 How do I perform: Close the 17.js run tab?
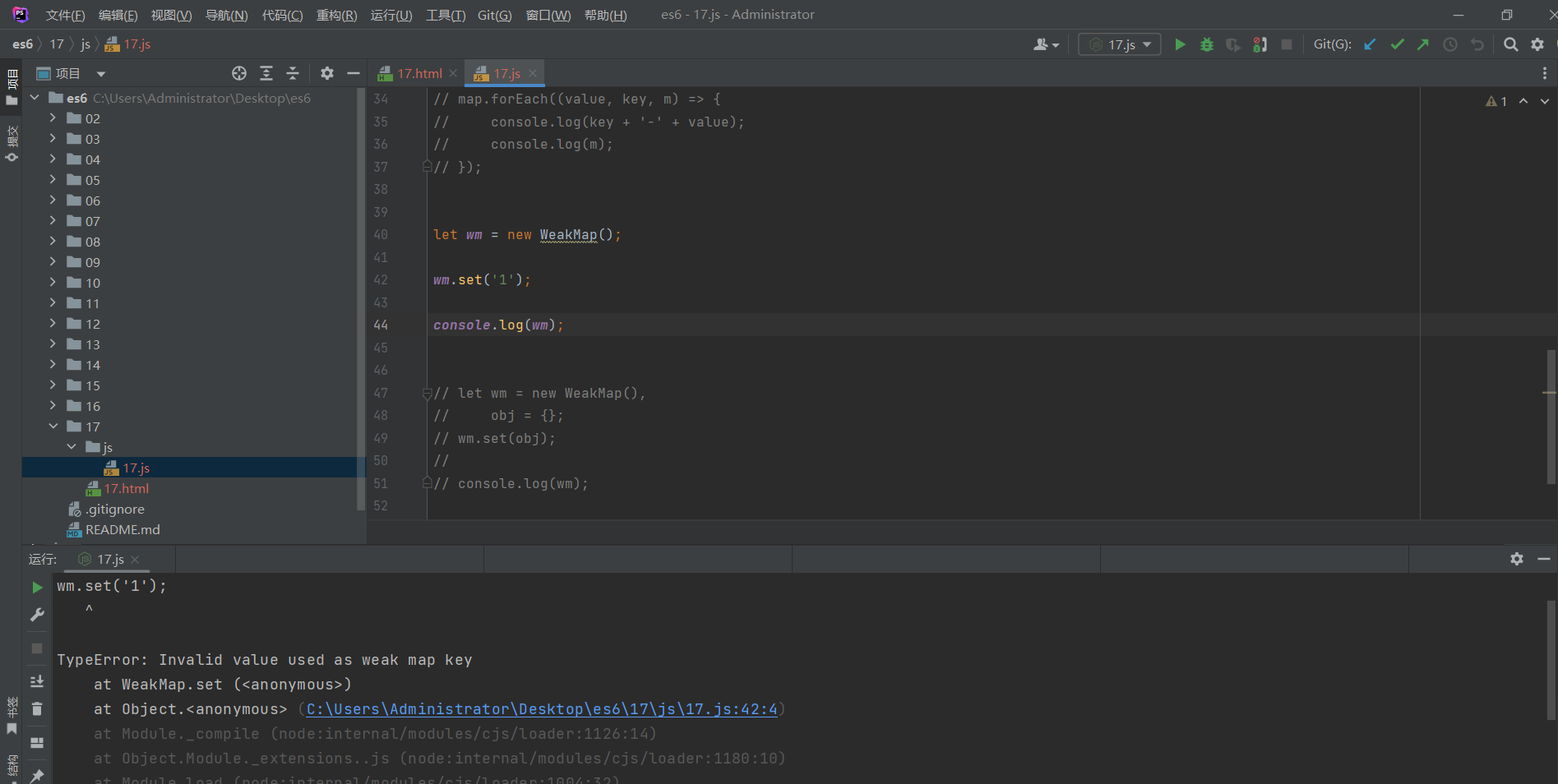tap(135, 560)
